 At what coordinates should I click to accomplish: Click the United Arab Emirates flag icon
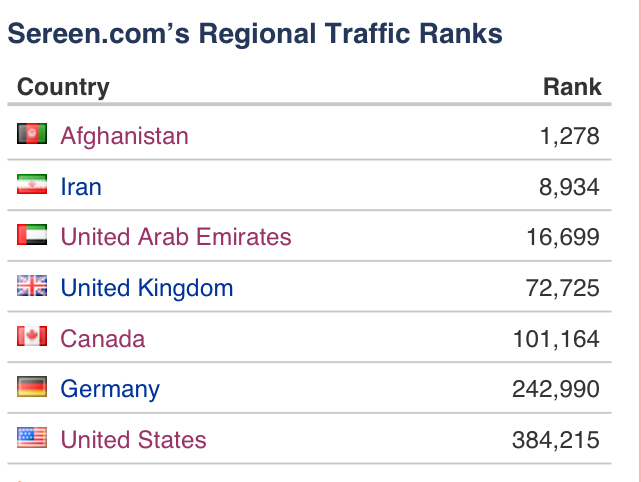click(32, 236)
